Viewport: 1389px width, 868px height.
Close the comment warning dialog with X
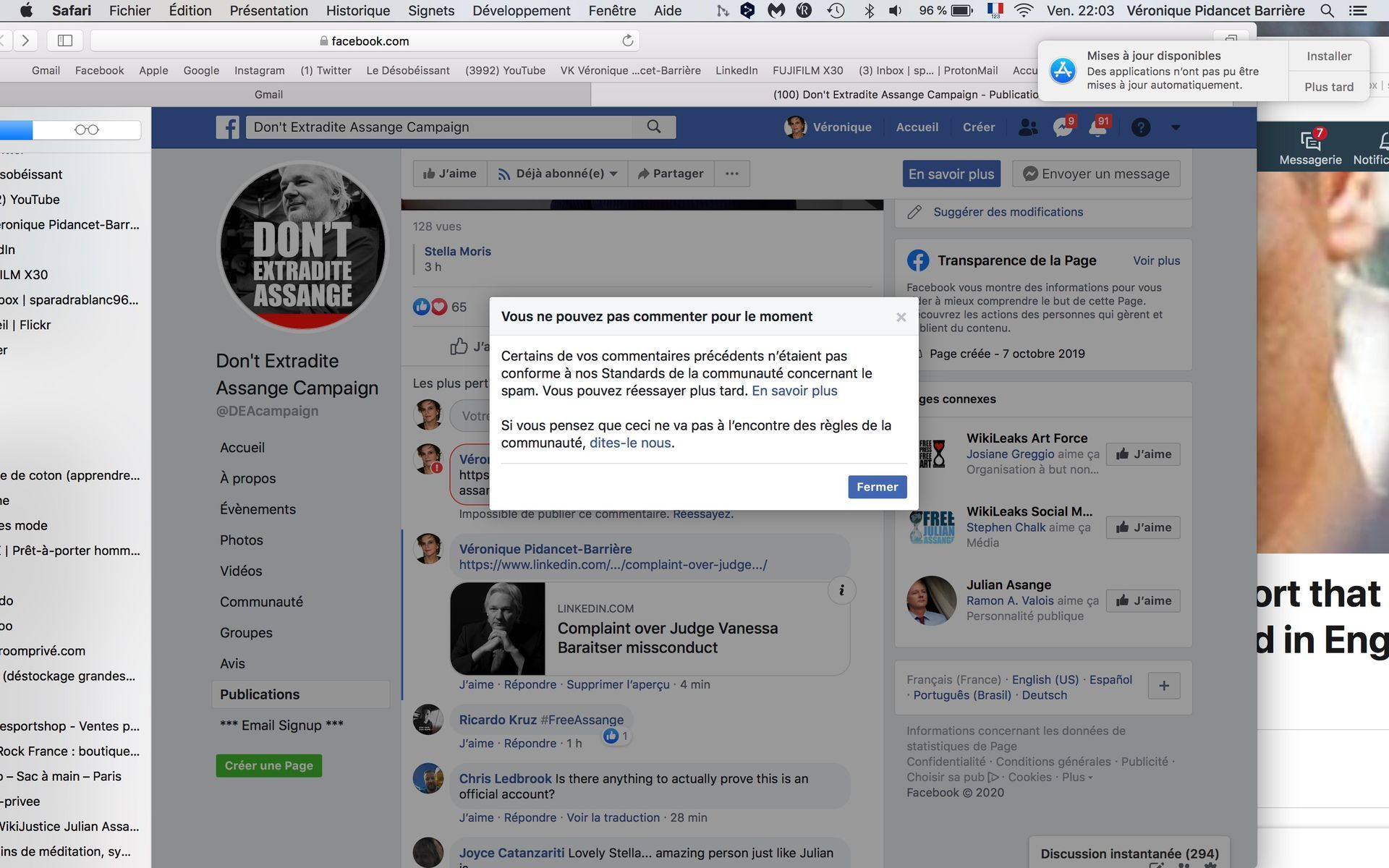(901, 317)
